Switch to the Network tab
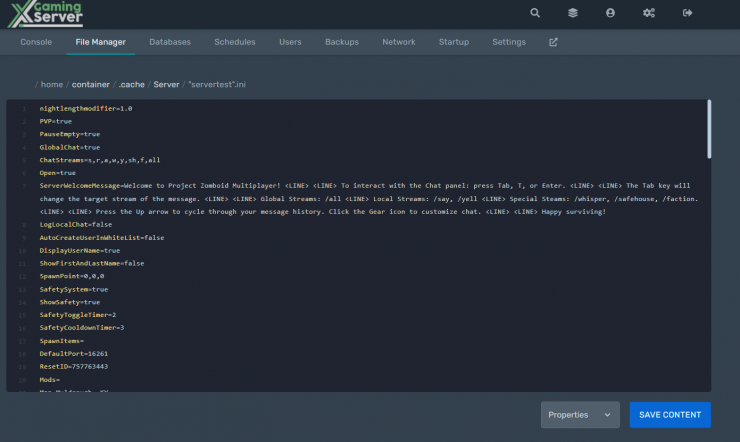 (398, 43)
